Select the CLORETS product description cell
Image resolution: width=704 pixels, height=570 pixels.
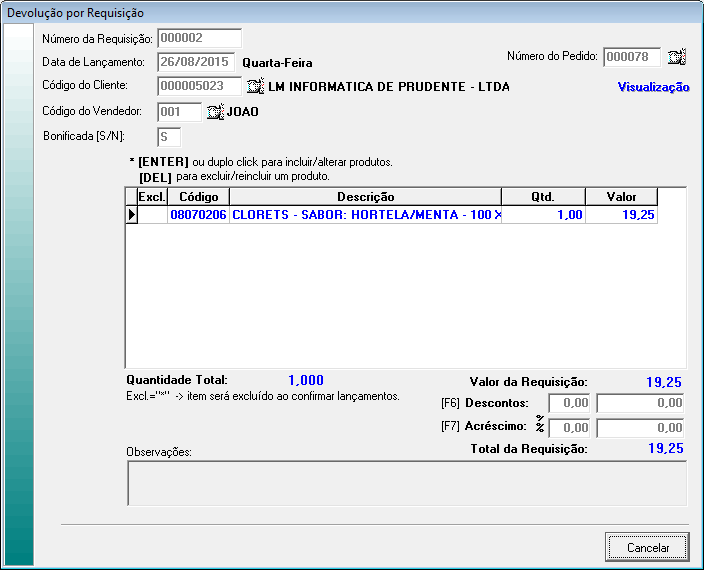tap(365, 215)
